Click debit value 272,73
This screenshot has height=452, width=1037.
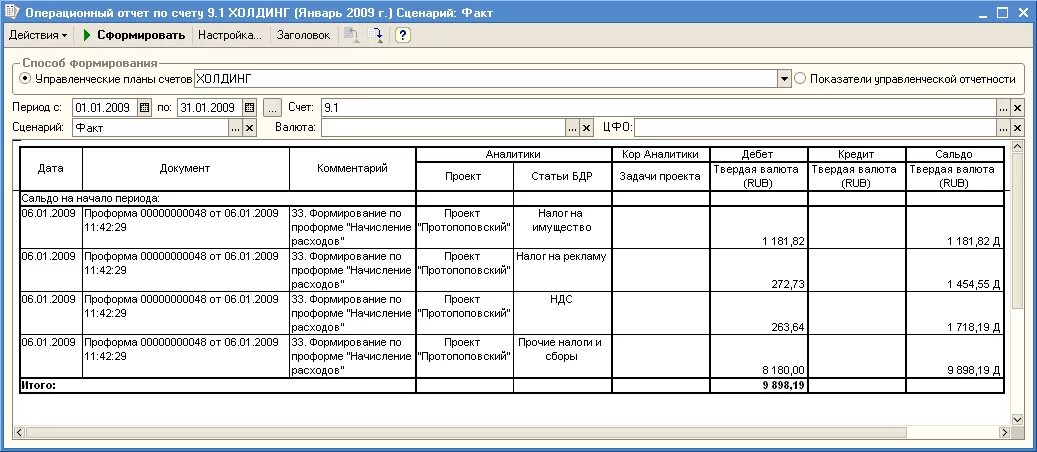[x=788, y=284]
